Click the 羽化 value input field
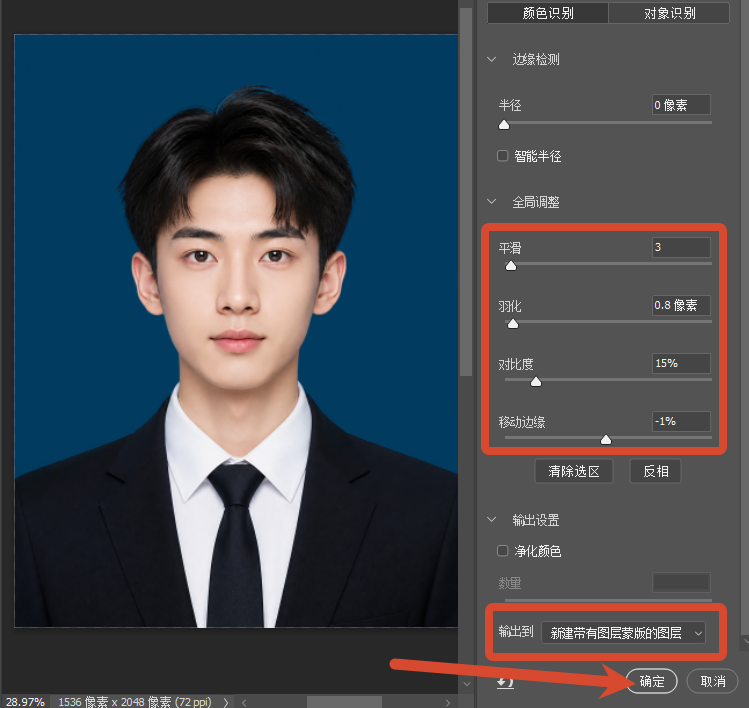The width and height of the screenshot is (749, 708). tap(681, 305)
